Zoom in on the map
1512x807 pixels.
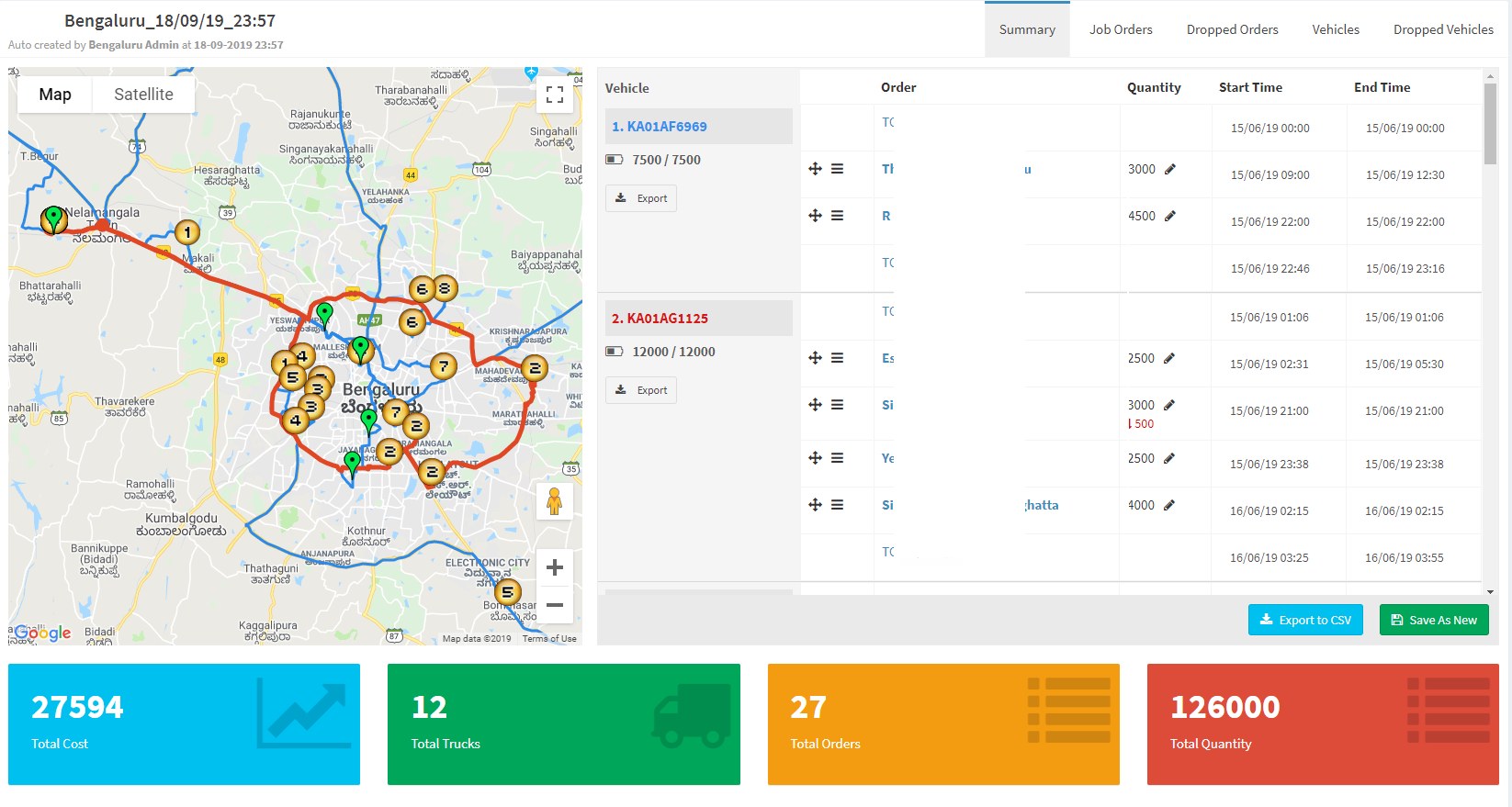pos(555,567)
